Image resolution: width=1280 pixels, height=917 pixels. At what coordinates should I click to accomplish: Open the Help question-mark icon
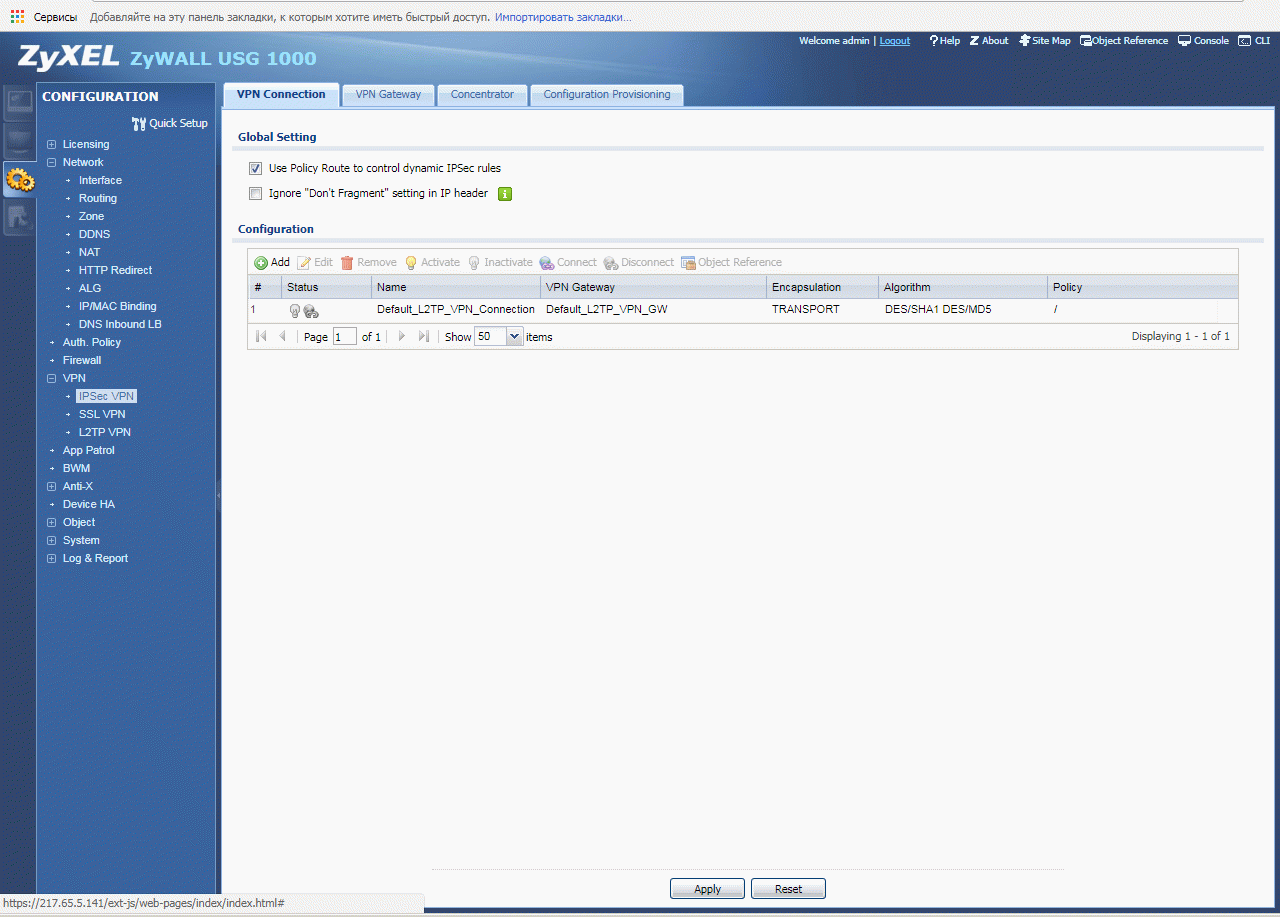click(x=934, y=41)
